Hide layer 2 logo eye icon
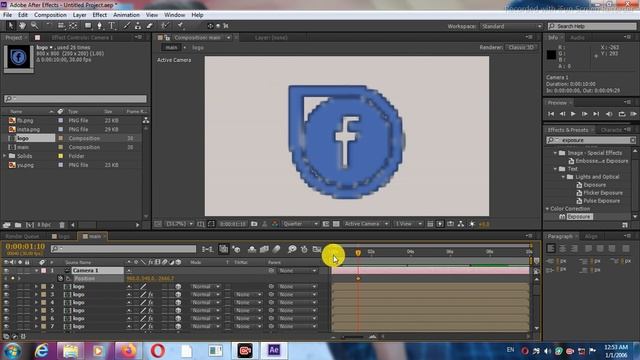Image resolution: width=640 pixels, height=360 pixels. (6, 287)
